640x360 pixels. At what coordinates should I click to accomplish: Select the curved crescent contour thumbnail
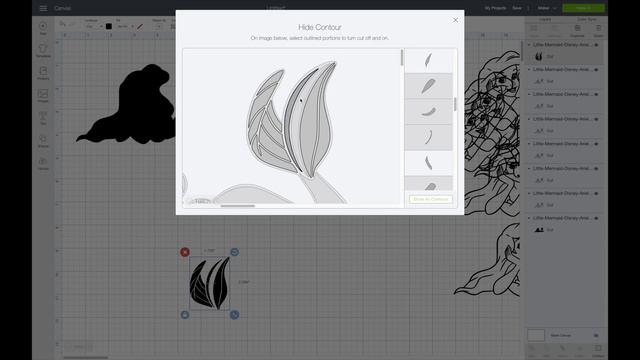pyautogui.click(x=428, y=111)
